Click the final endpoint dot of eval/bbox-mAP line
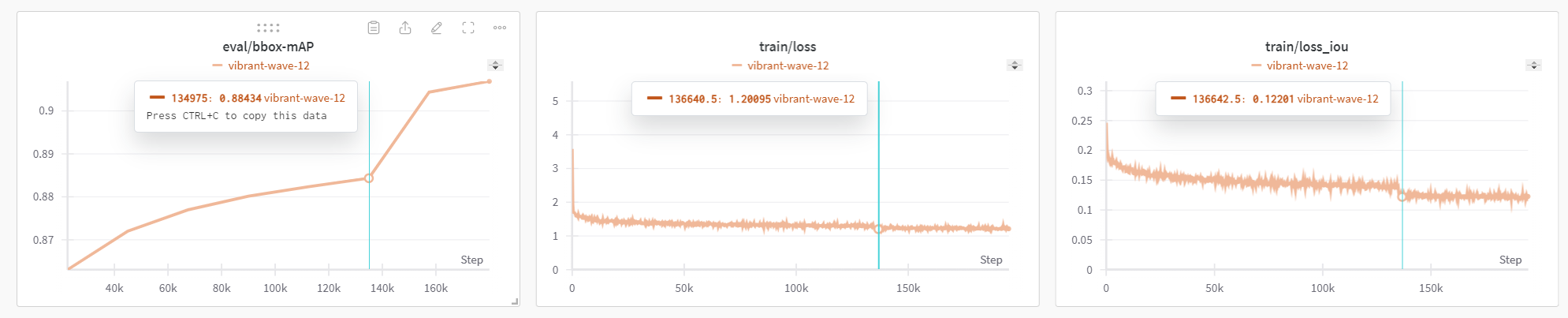Screen dimensions: 1568x318 pos(490,81)
